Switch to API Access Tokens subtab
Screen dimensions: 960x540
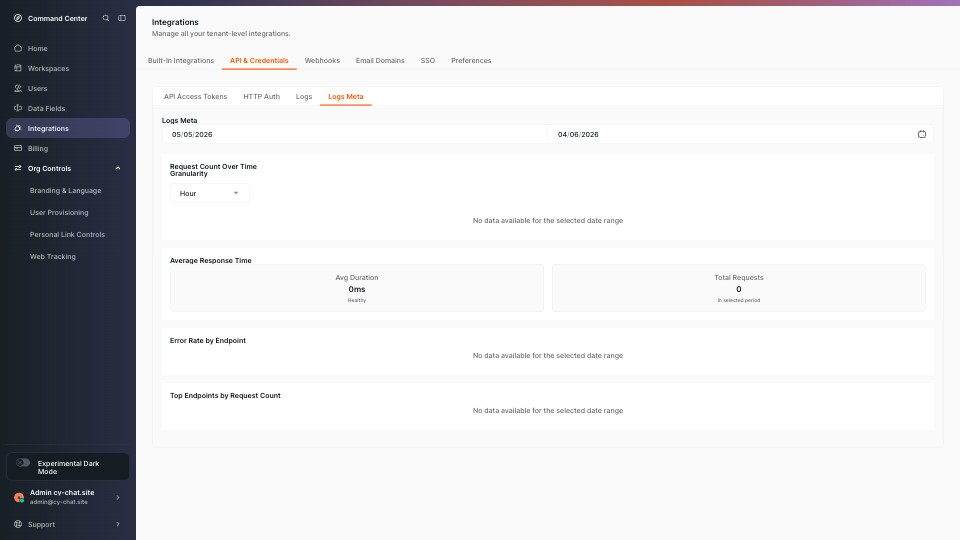click(x=195, y=97)
